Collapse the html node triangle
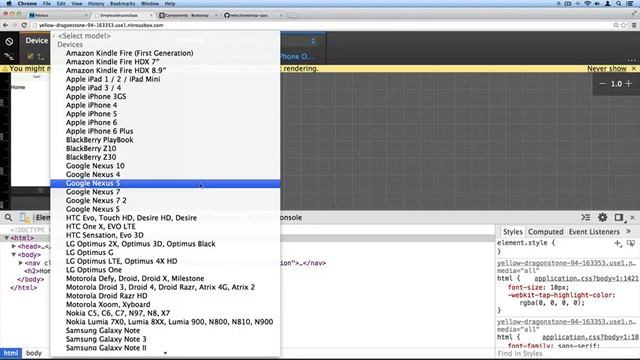Screen dimensions: 640x360 point(7,238)
